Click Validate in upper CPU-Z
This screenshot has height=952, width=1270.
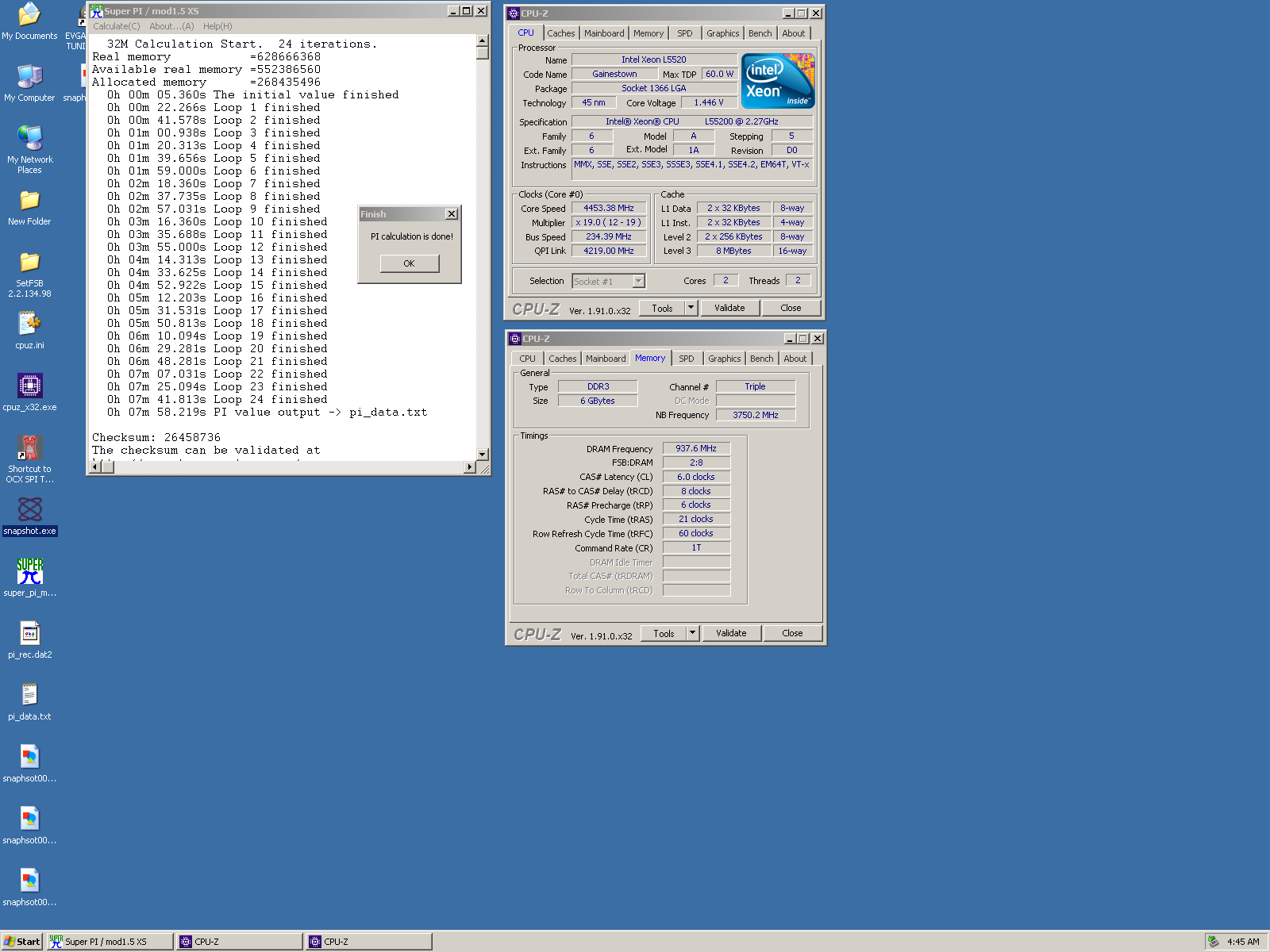click(729, 308)
